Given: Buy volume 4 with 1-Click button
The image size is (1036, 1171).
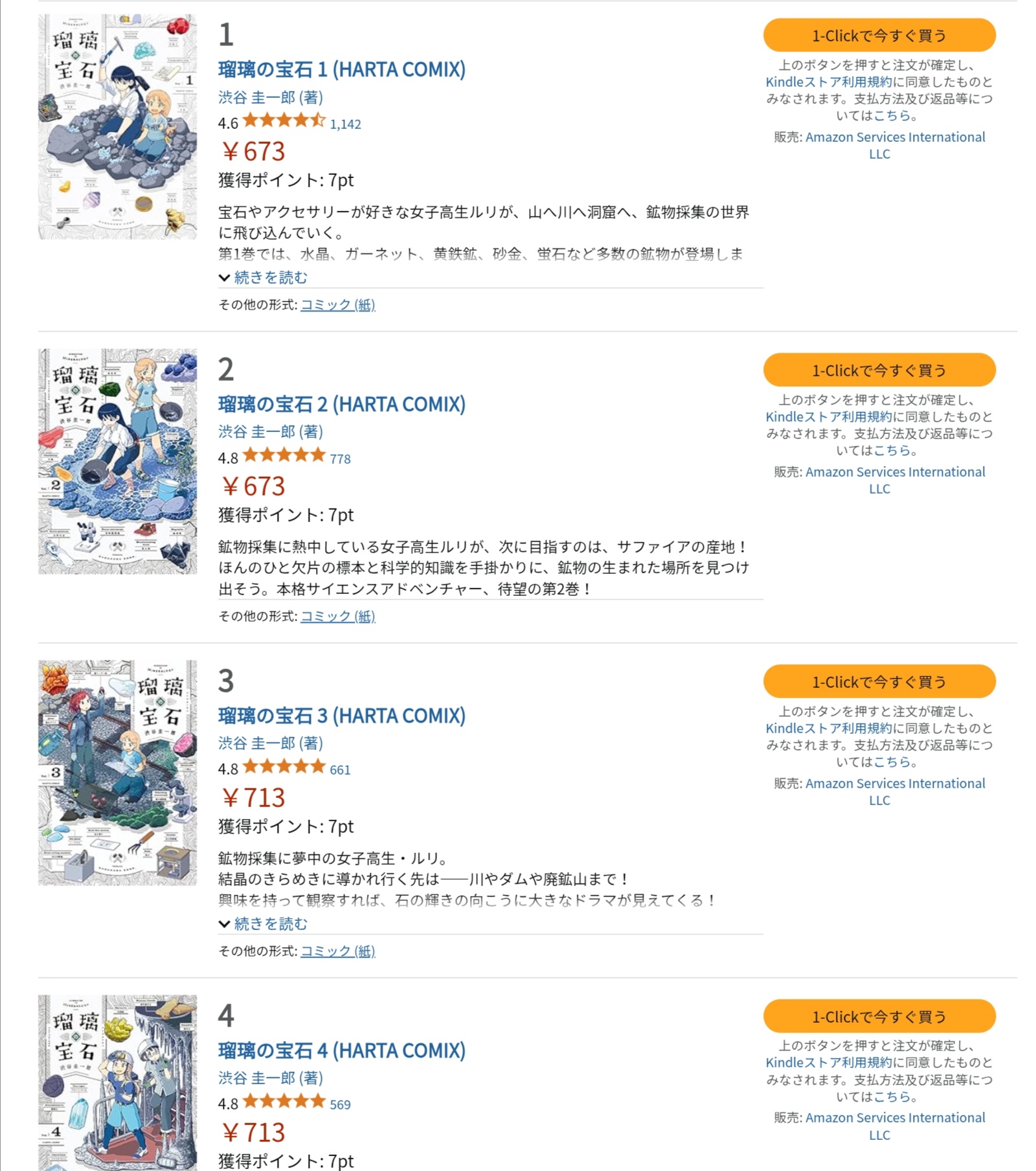Looking at the screenshot, I should point(879,1016).
